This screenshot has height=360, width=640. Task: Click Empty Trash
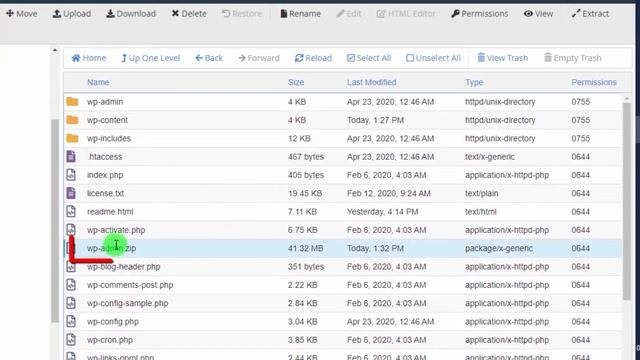tap(573, 58)
